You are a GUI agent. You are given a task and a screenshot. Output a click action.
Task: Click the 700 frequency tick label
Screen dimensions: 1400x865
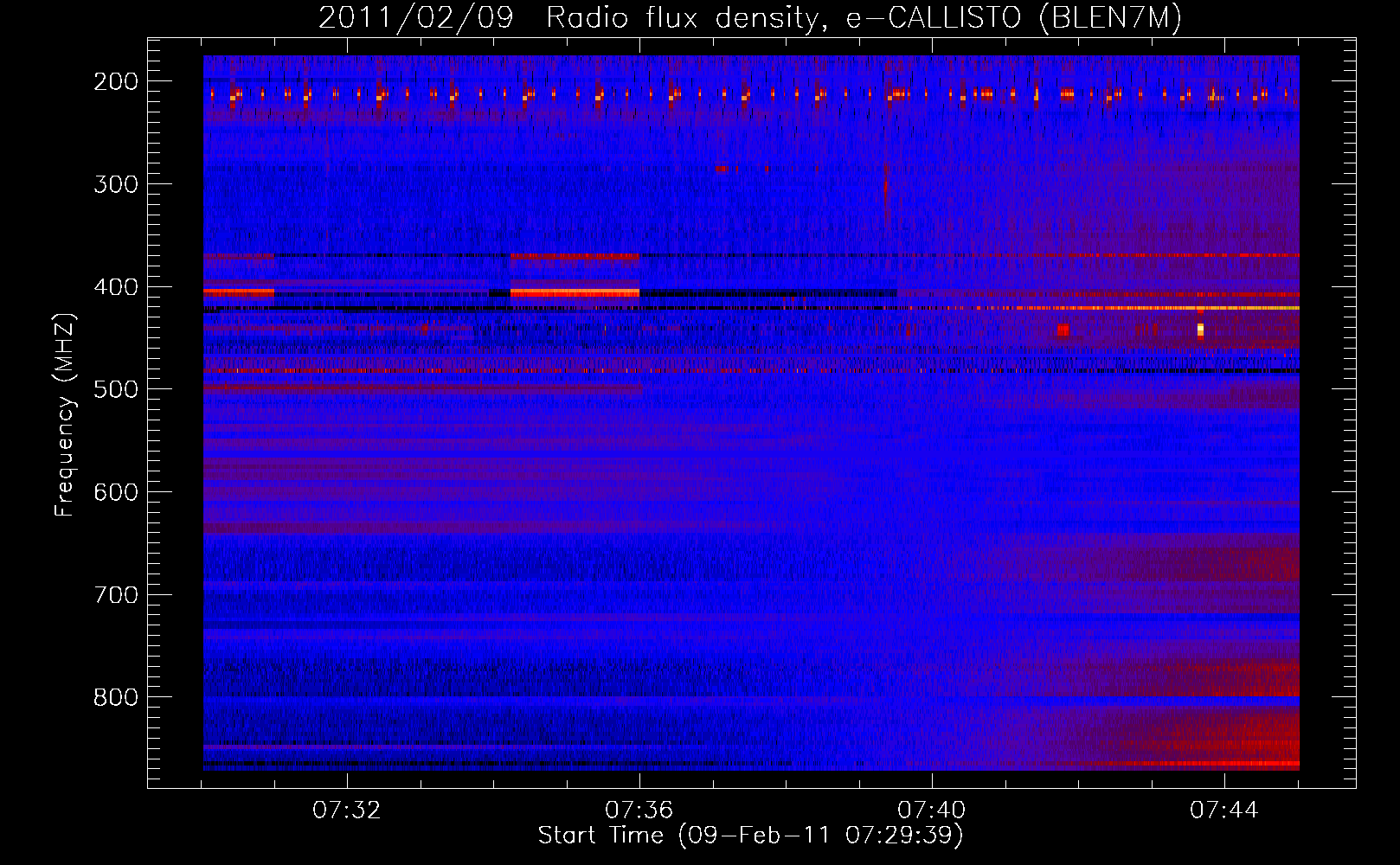[x=115, y=595]
